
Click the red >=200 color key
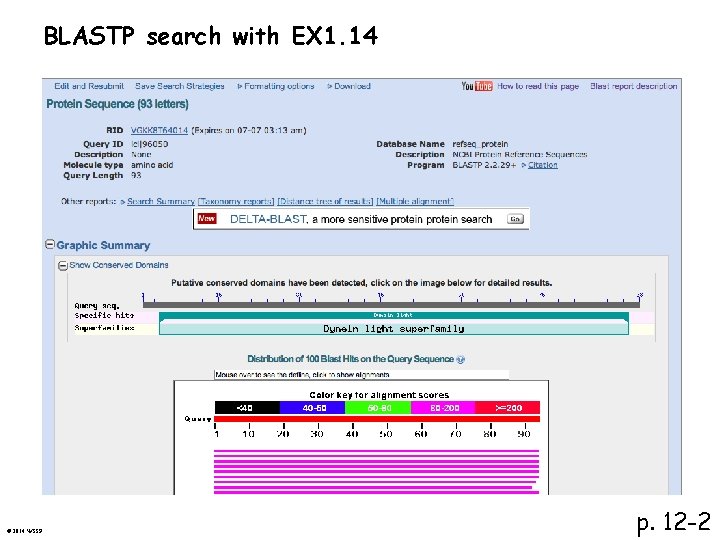[x=507, y=408]
